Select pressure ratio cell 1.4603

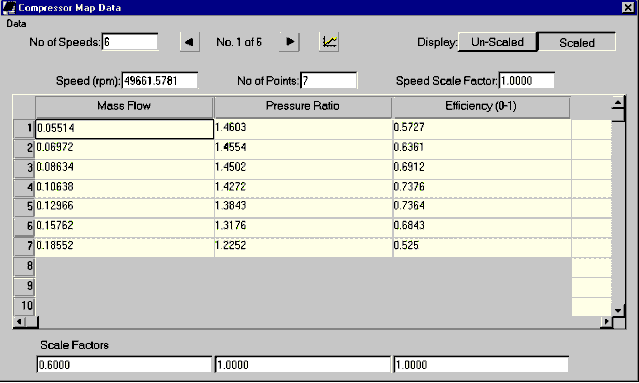tap(304, 128)
